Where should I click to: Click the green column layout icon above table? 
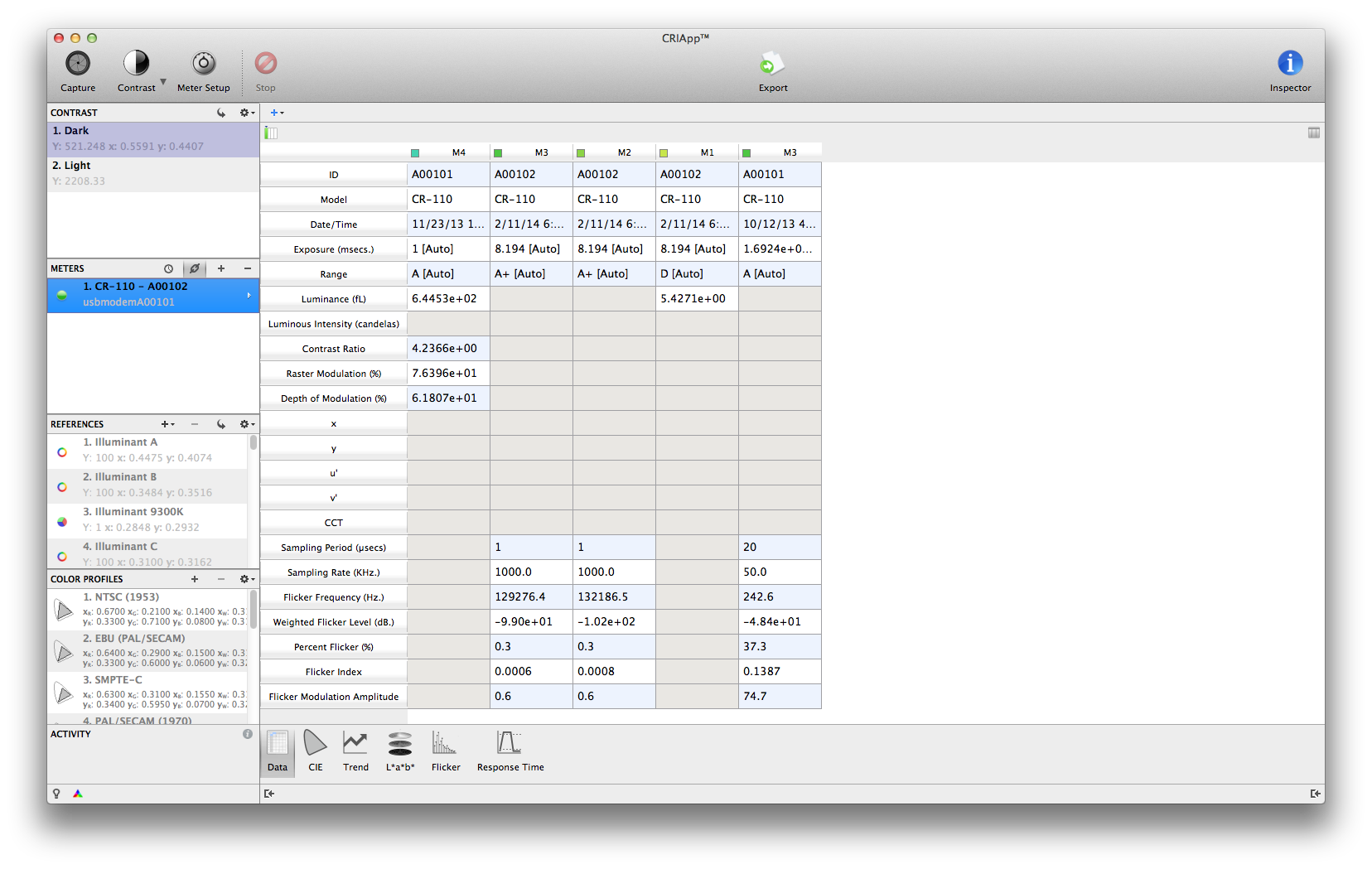point(271,133)
